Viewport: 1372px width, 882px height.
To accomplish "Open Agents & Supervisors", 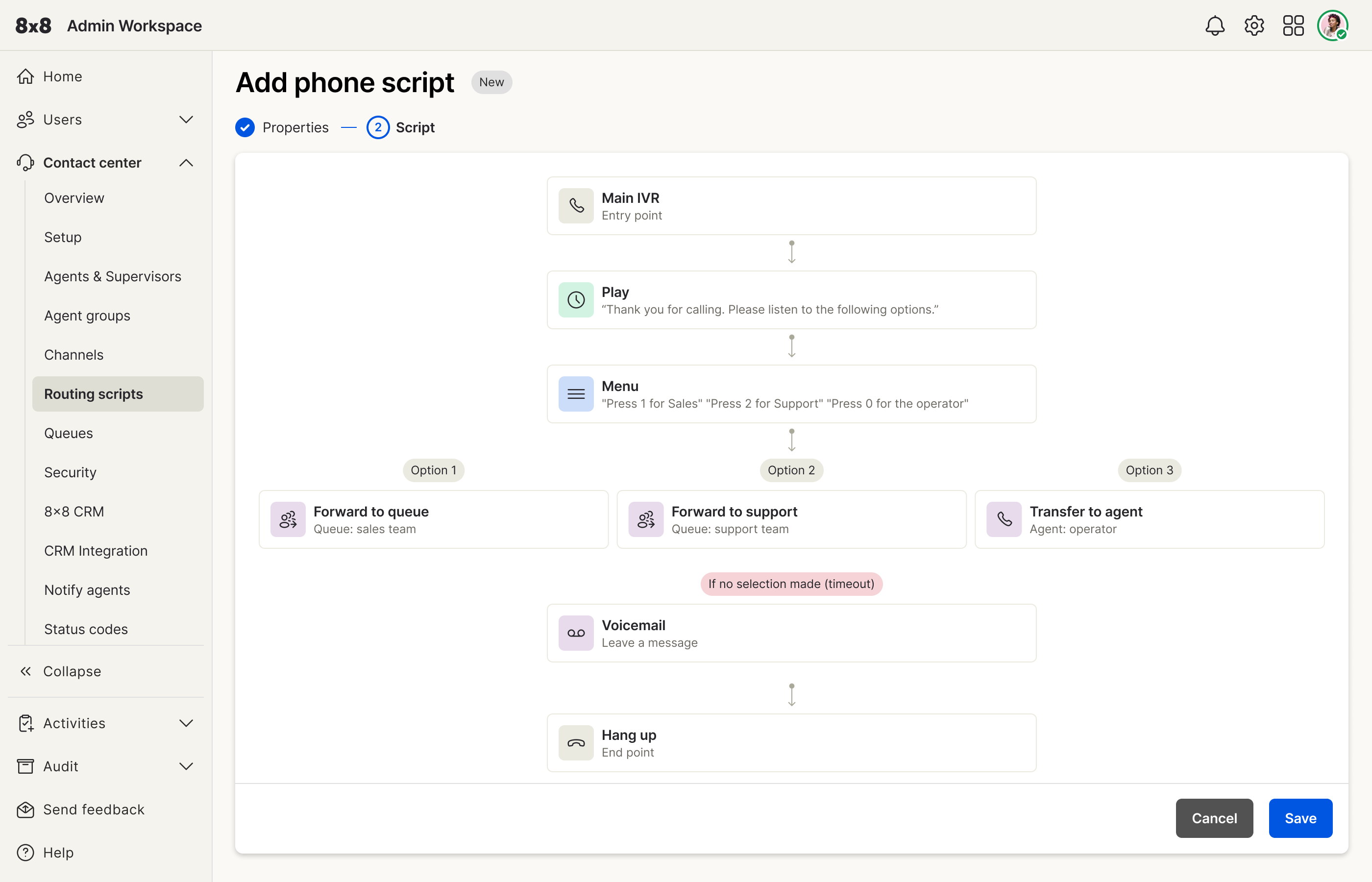I will (x=113, y=276).
